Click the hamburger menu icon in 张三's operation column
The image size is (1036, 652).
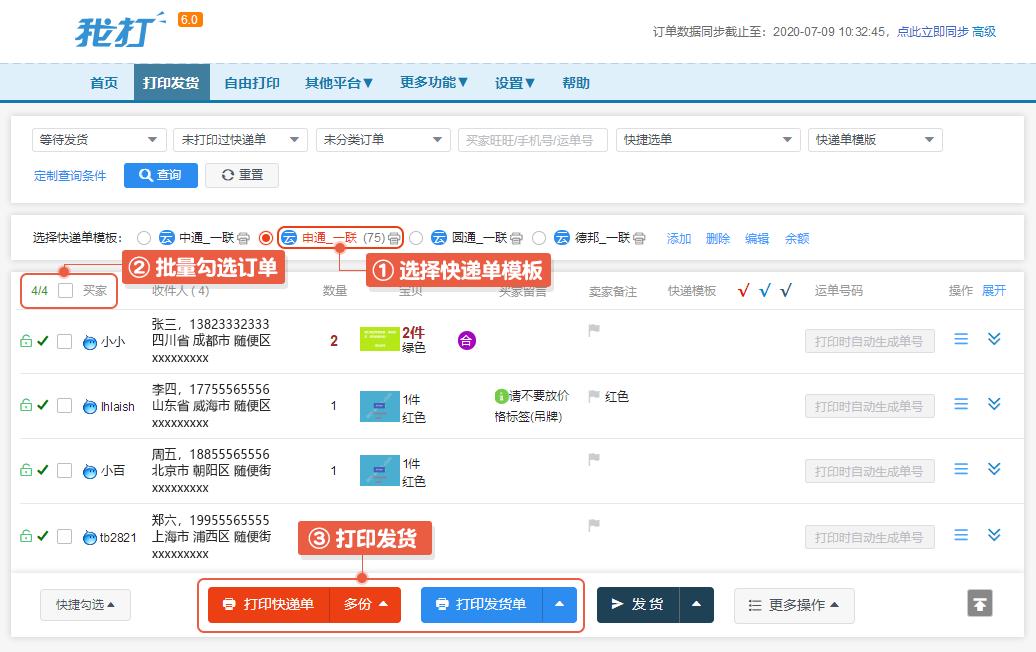tap(960, 339)
